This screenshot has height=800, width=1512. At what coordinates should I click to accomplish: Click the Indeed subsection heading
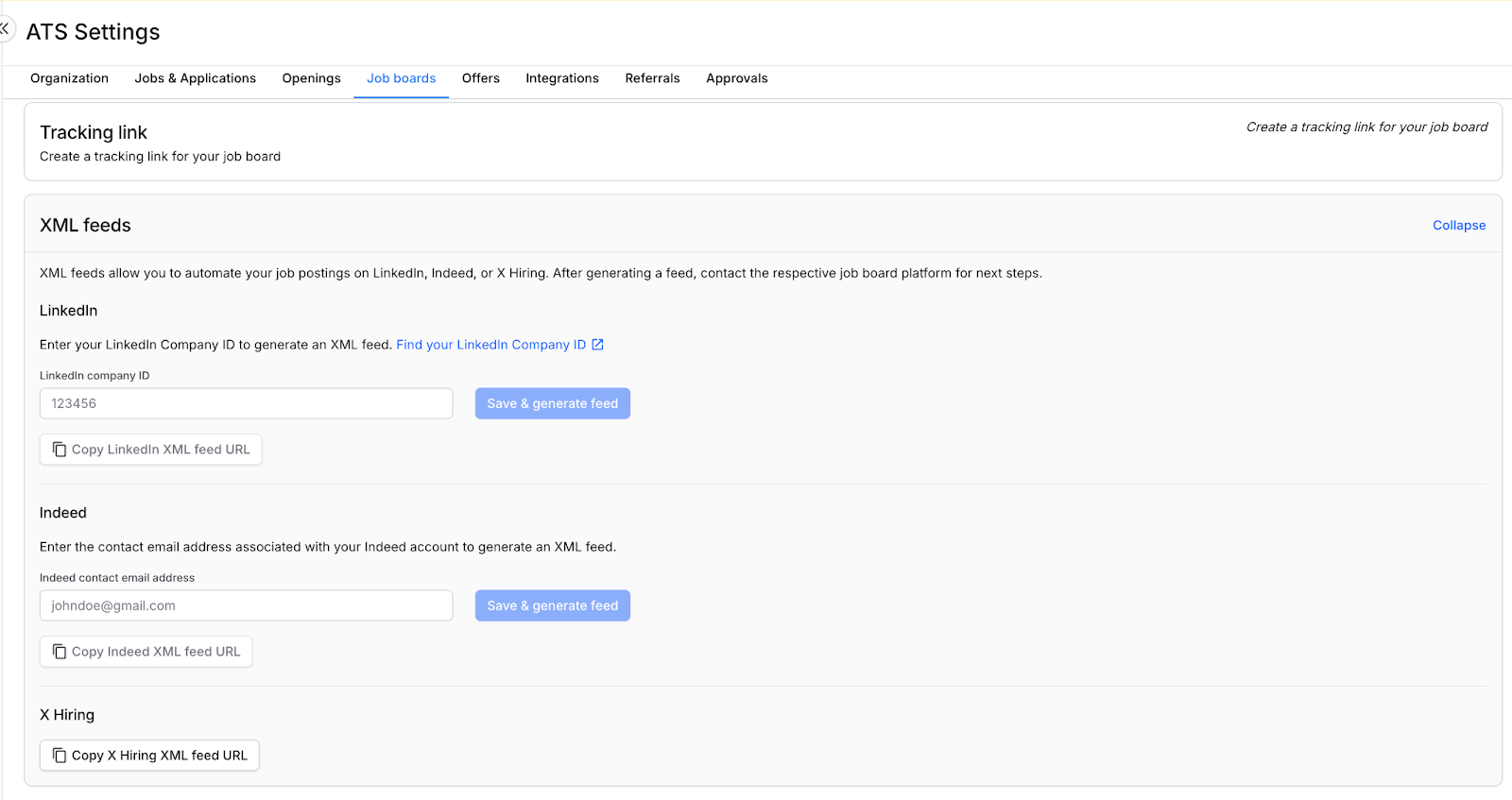63,513
